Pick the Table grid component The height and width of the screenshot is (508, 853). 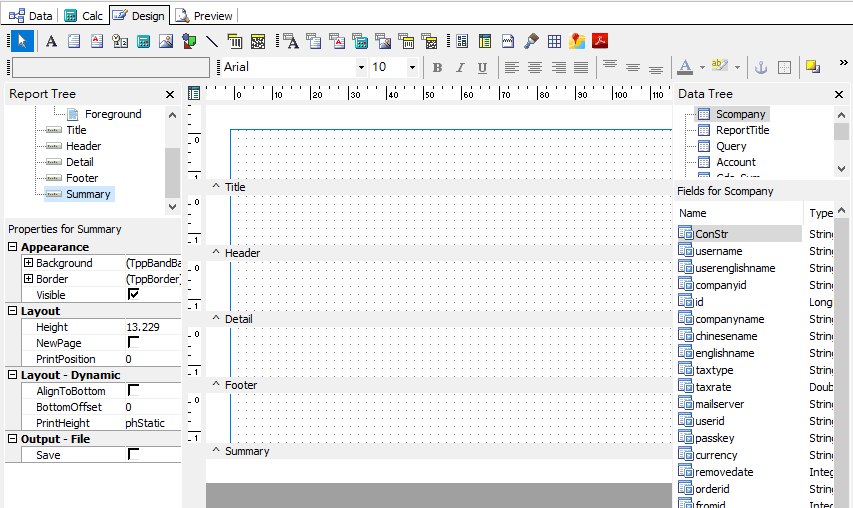tap(554, 41)
